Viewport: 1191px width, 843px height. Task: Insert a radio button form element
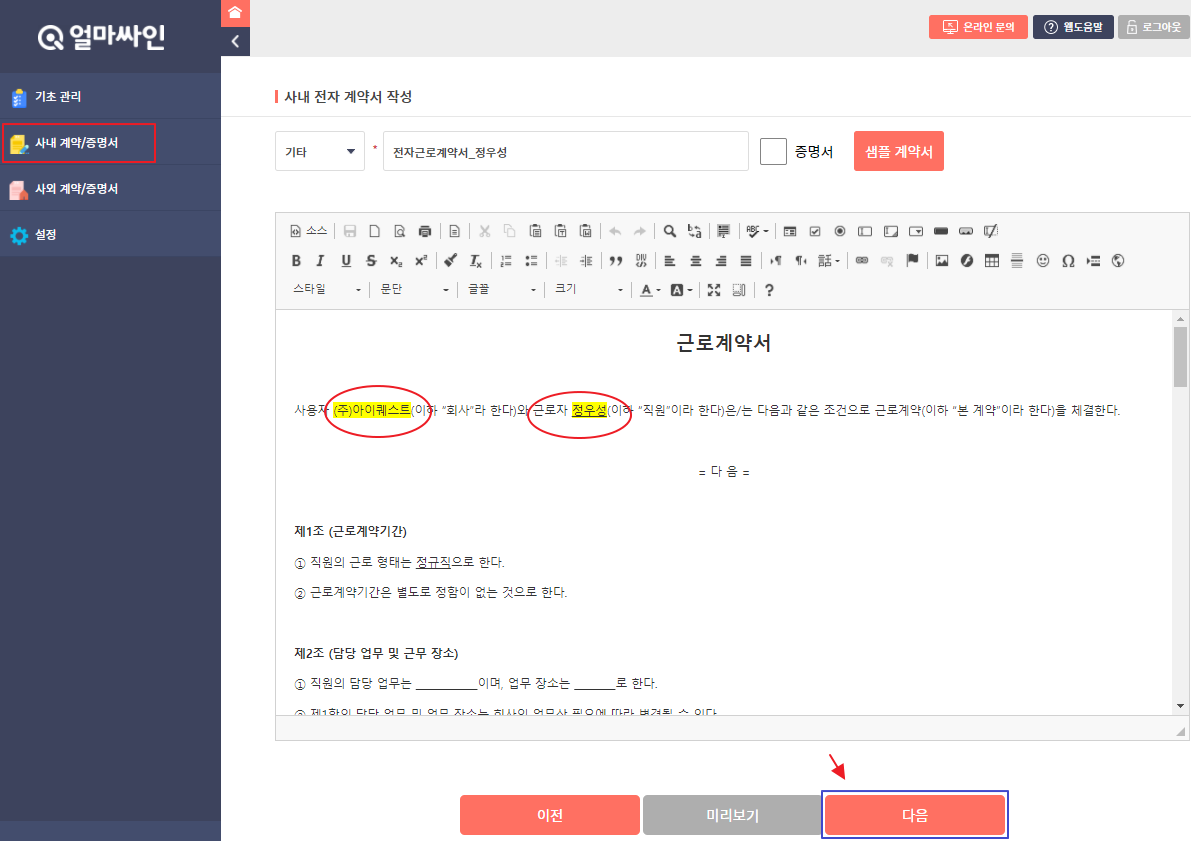[840, 231]
